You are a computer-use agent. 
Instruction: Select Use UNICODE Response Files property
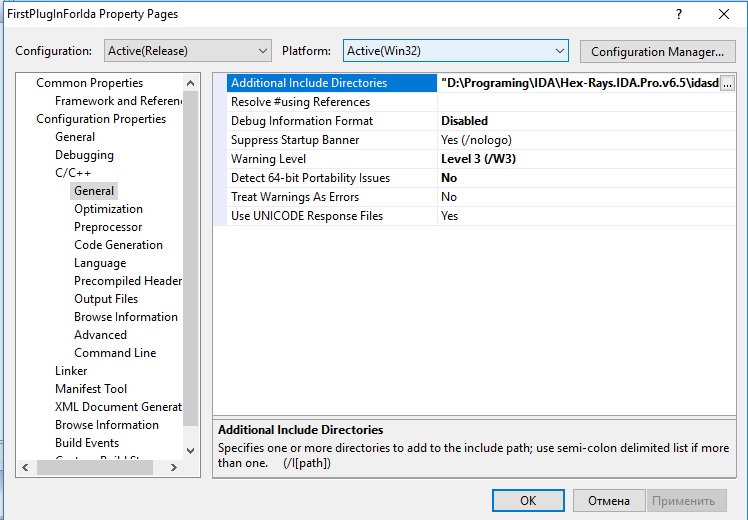332,216
